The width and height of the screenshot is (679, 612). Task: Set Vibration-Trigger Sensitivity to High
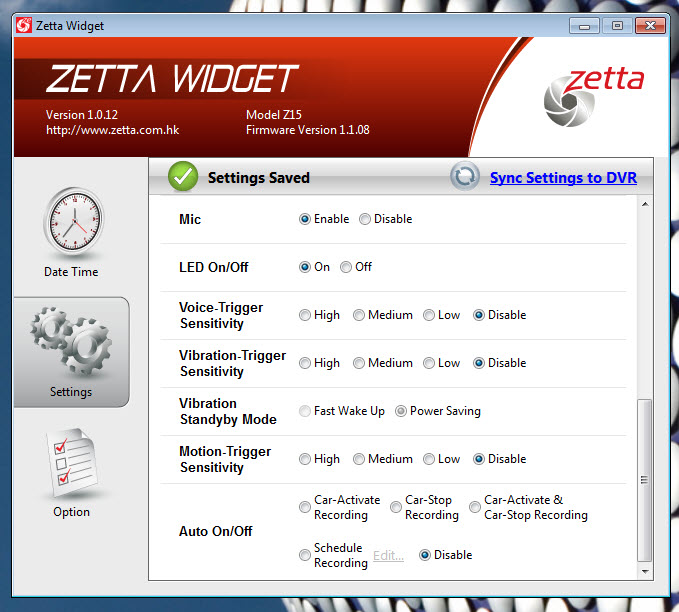305,363
